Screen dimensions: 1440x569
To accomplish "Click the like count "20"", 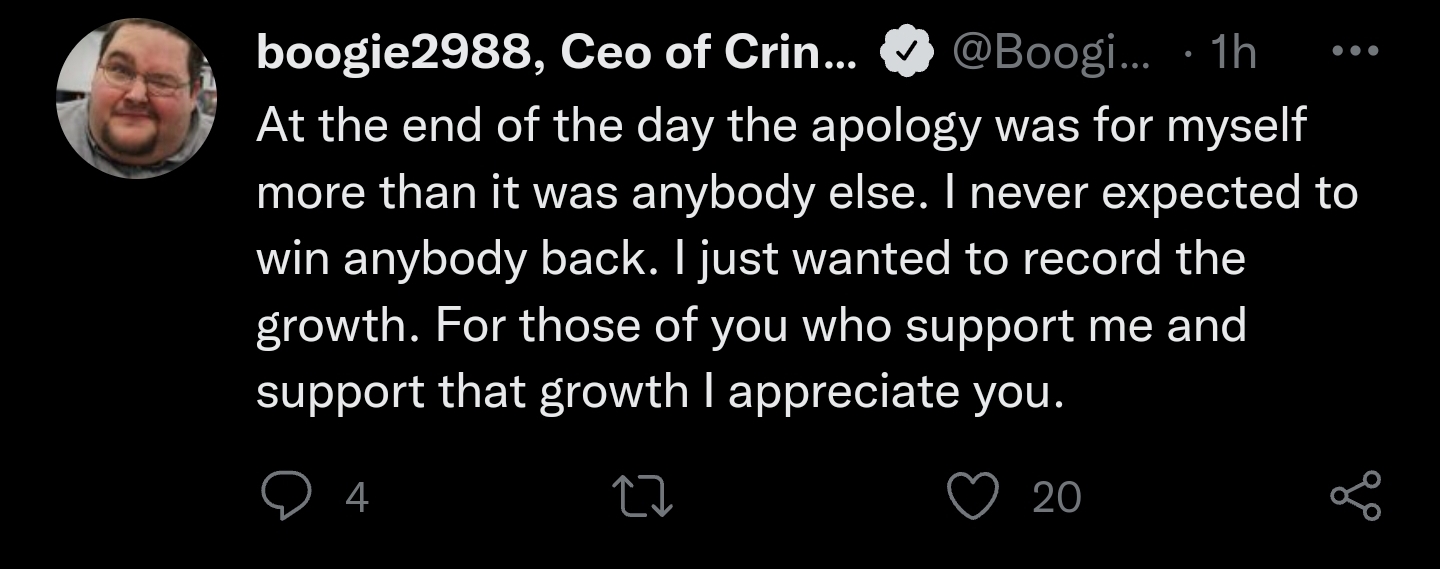I will tap(1056, 498).
